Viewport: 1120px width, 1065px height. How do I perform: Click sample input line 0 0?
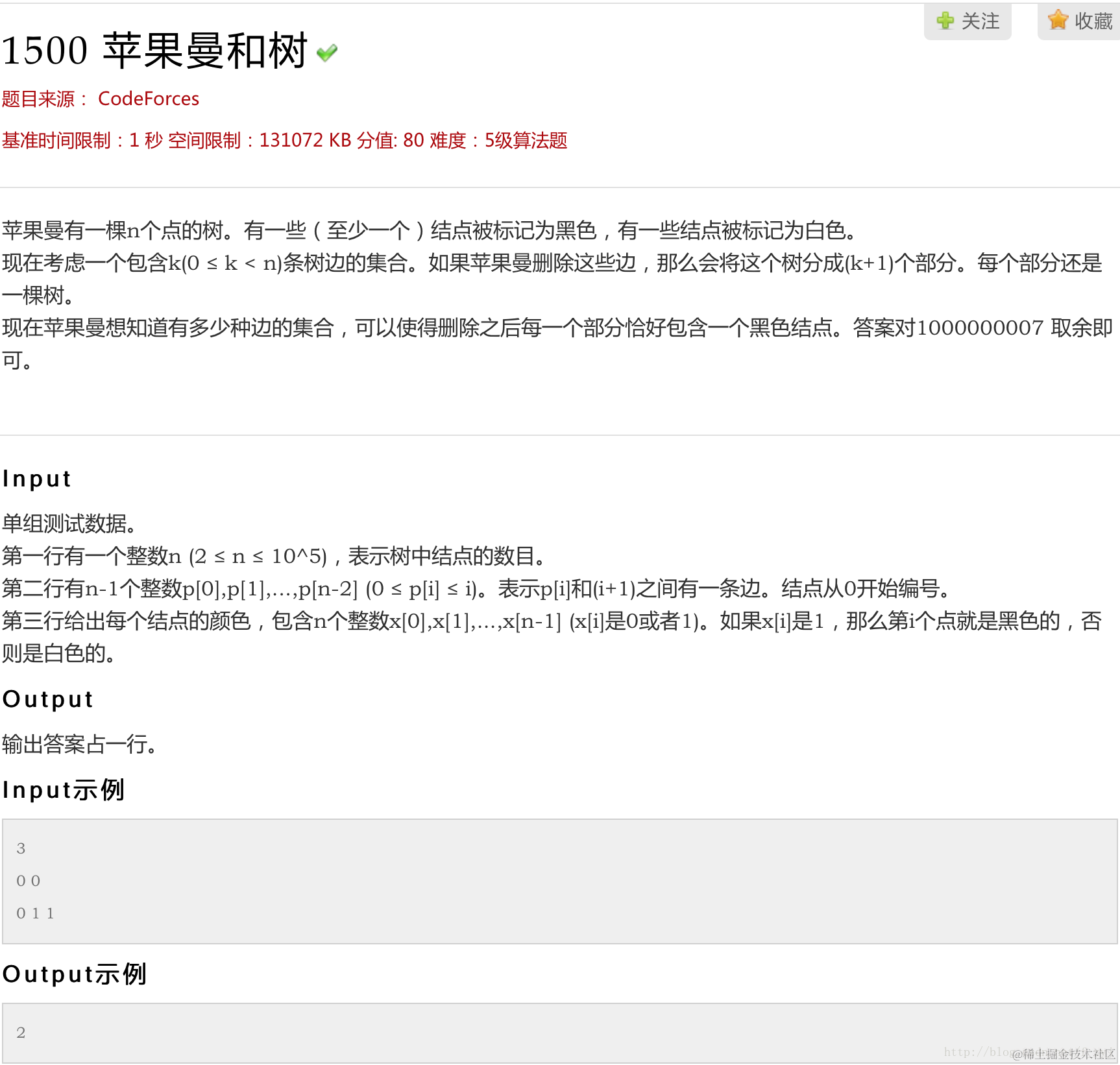(x=28, y=881)
